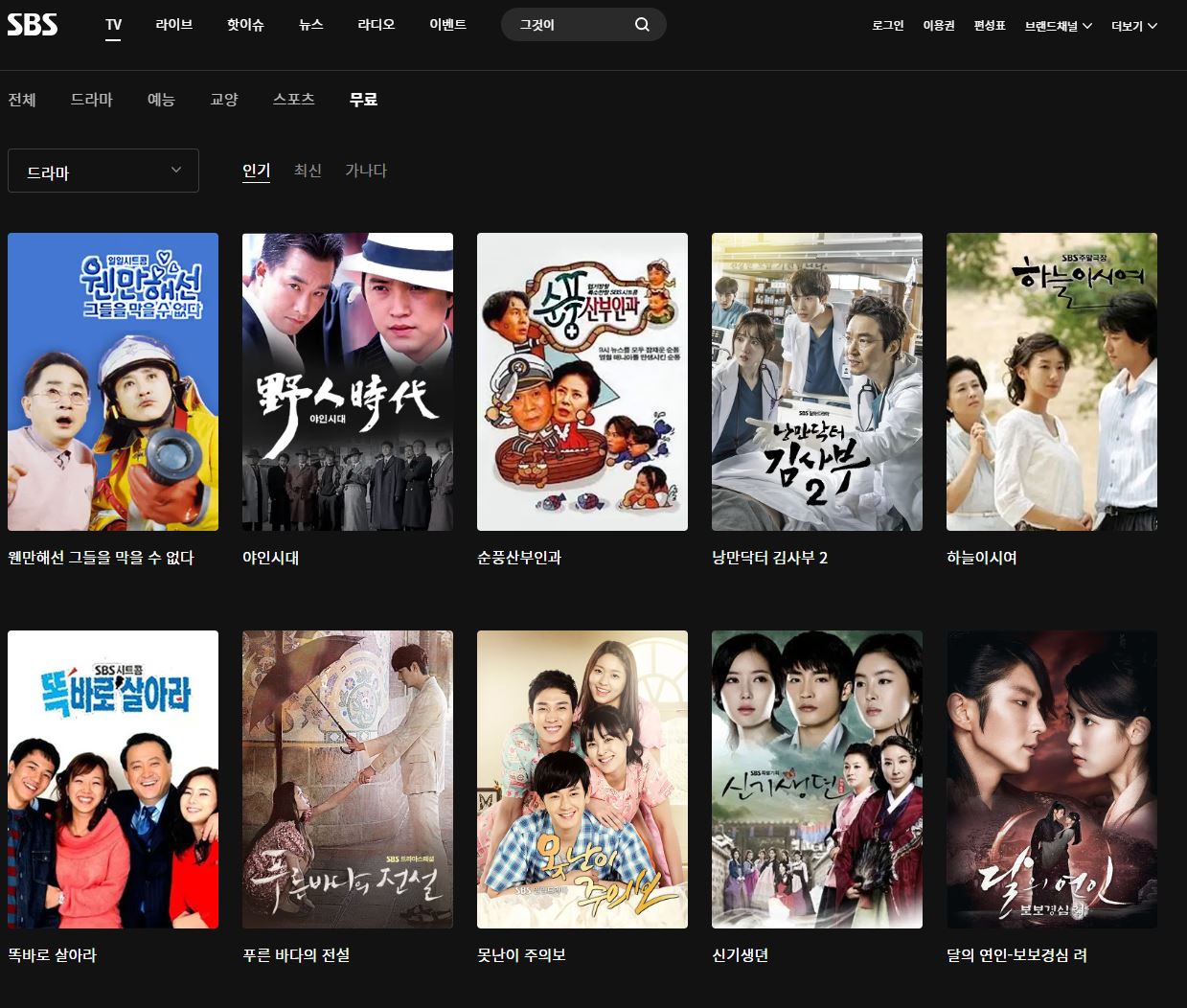Select the 전체 category tab
This screenshot has height=1008, width=1187.
pos(22,100)
